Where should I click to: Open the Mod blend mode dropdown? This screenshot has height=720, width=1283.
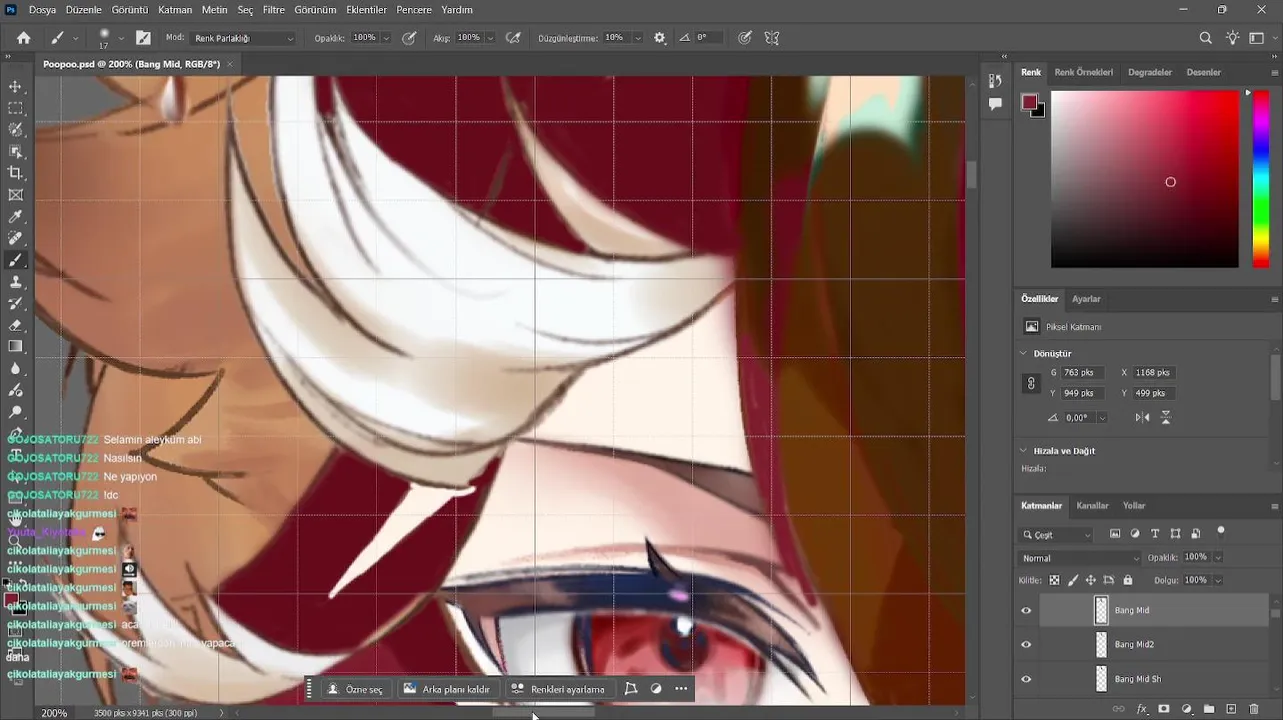(244, 38)
